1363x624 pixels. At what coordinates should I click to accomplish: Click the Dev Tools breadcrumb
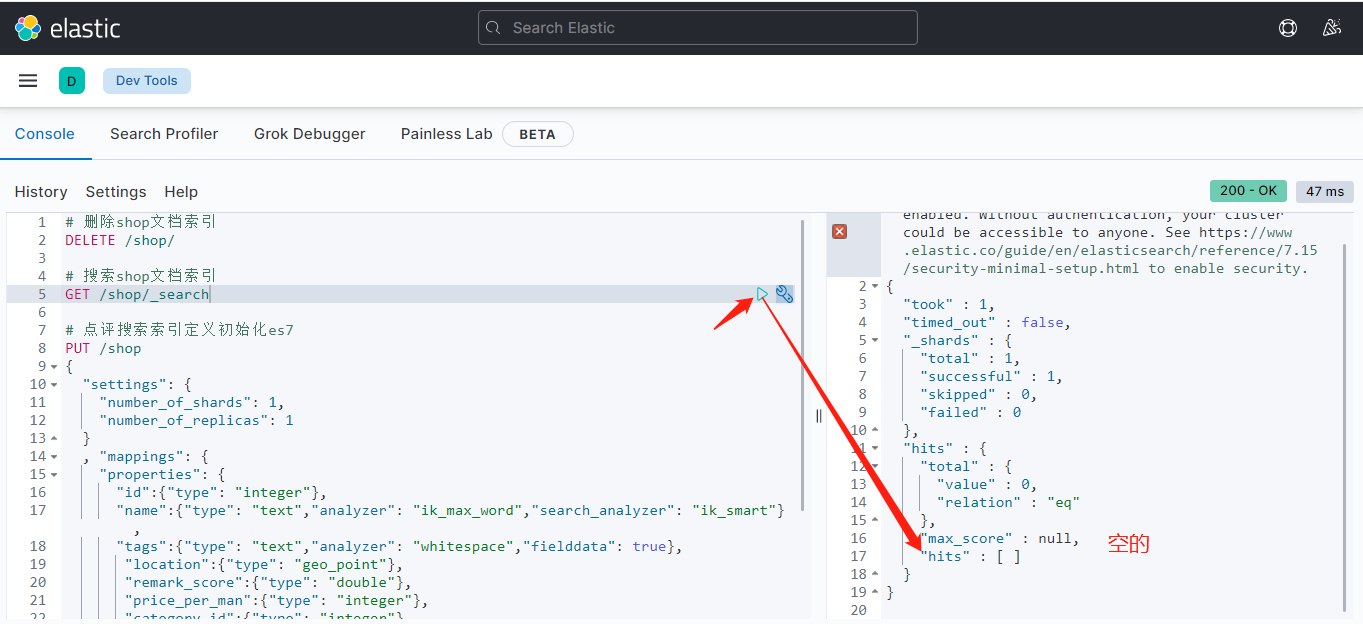147,81
